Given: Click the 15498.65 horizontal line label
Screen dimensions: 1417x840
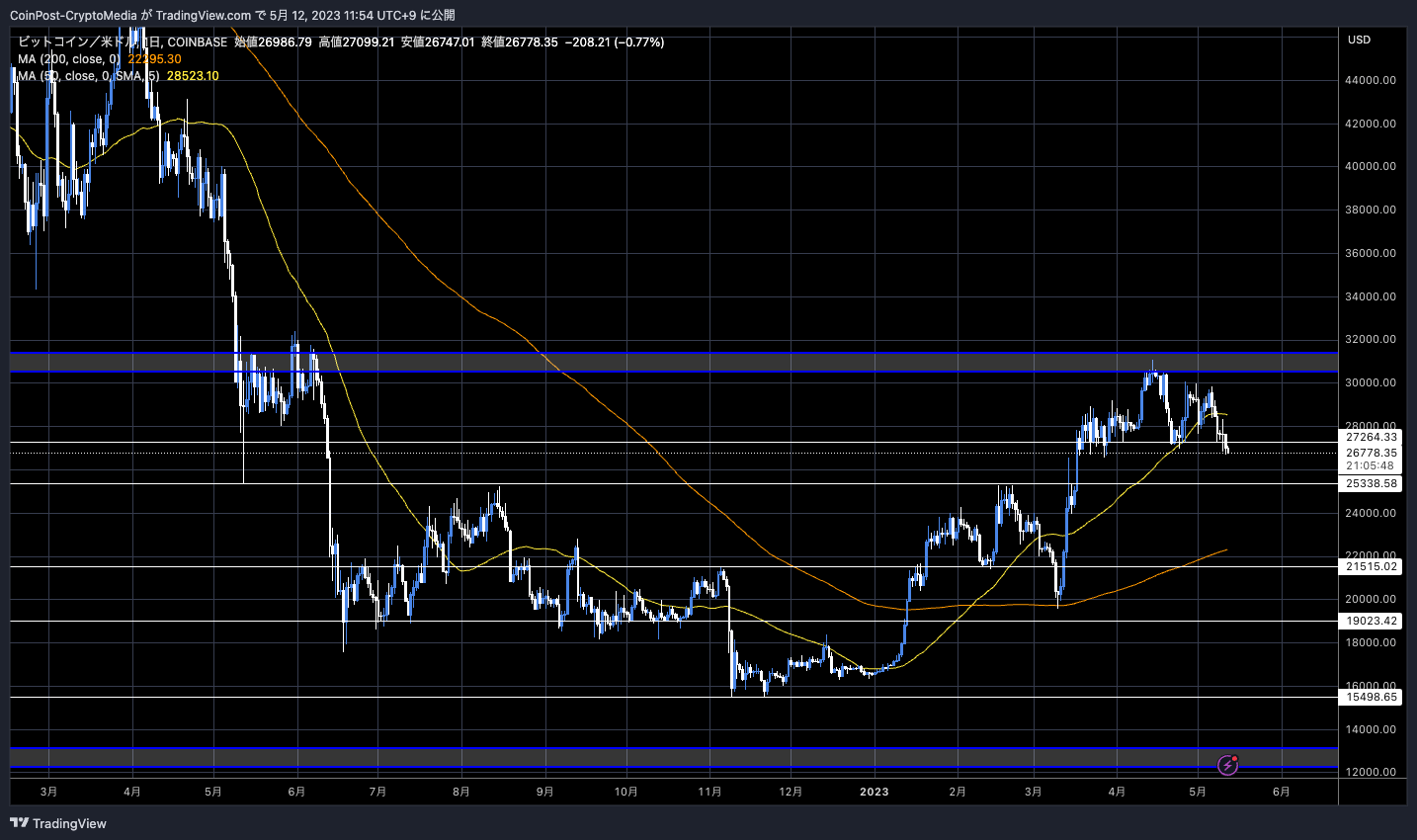Looking at the screenshot, I should (1372, 698).
